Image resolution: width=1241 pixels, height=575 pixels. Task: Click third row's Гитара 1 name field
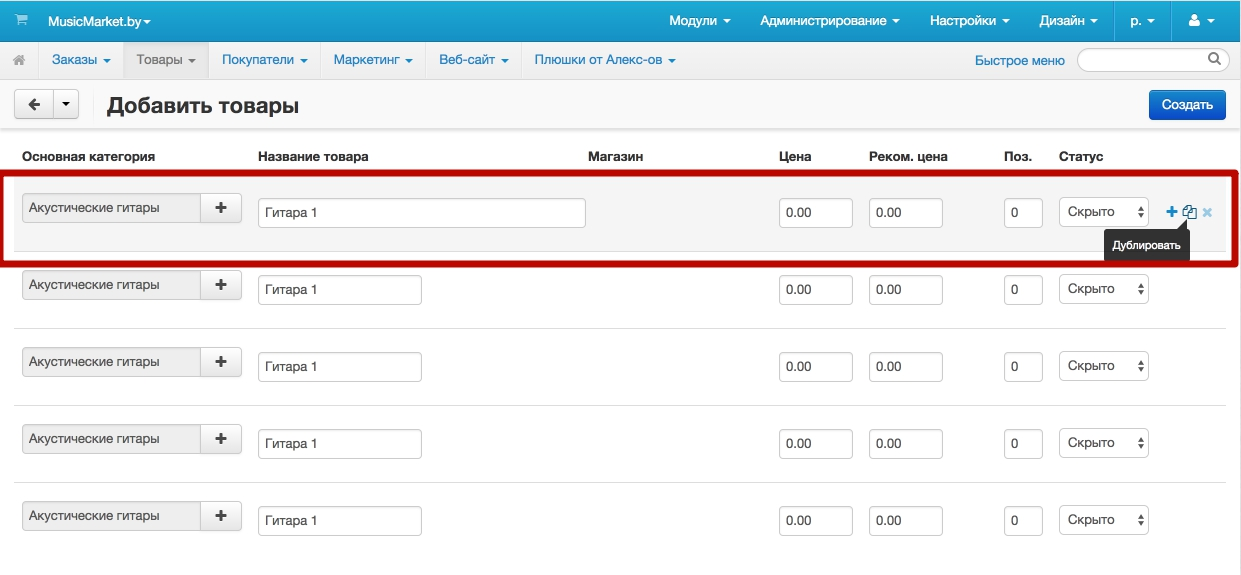click(340, 367)
